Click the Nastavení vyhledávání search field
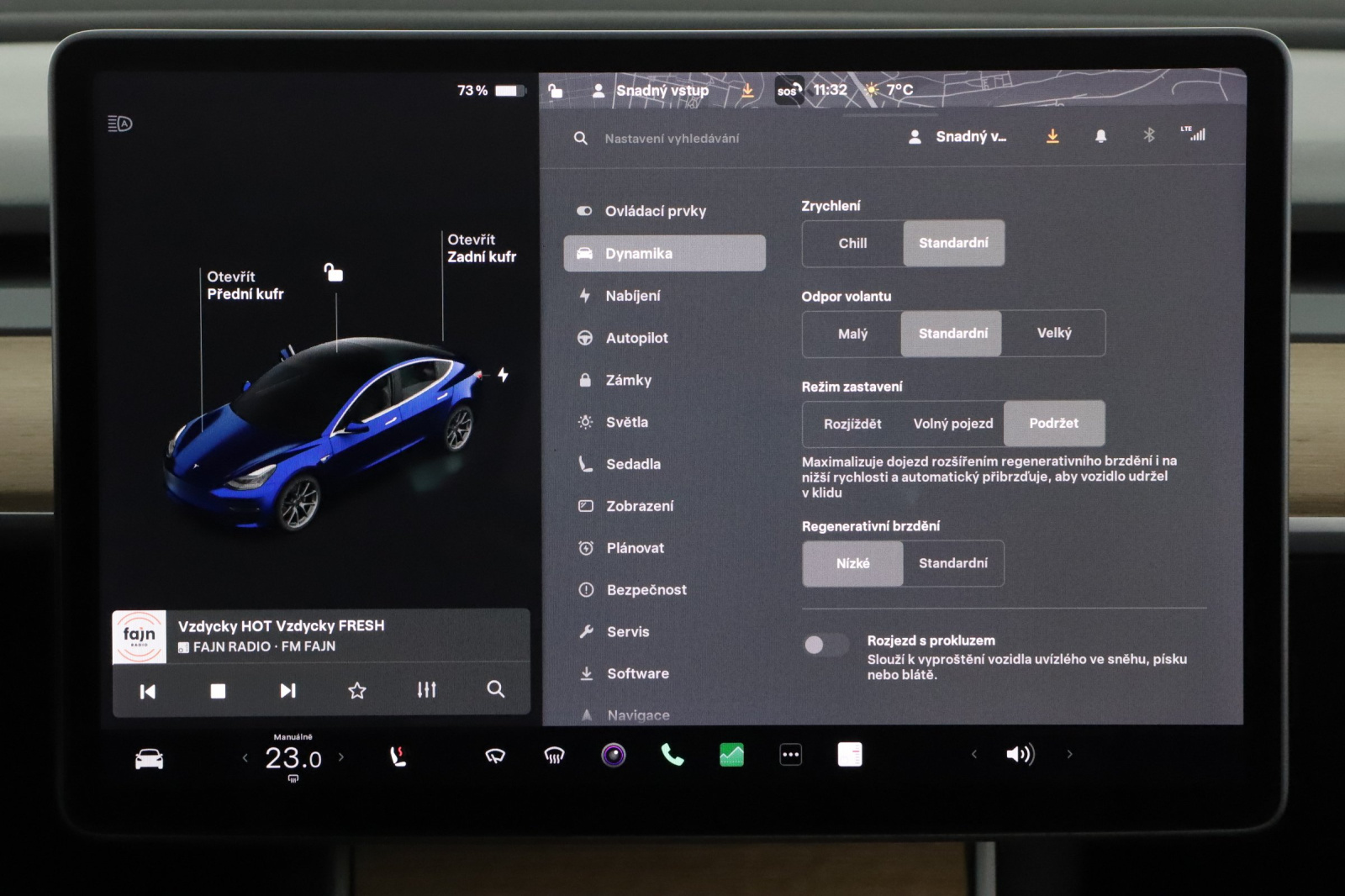The image size is (1345, 896). coord(672,139)
